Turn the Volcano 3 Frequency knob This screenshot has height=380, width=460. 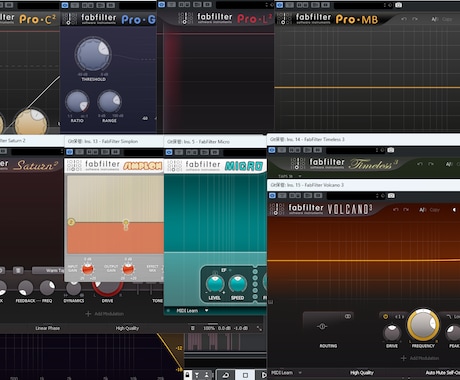(423, 324)
